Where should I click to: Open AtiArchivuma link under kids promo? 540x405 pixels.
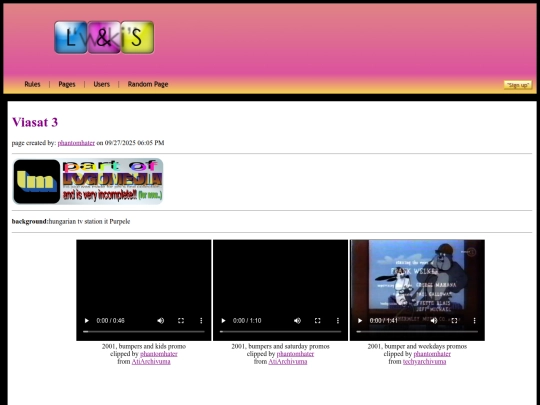pos(151,361)
